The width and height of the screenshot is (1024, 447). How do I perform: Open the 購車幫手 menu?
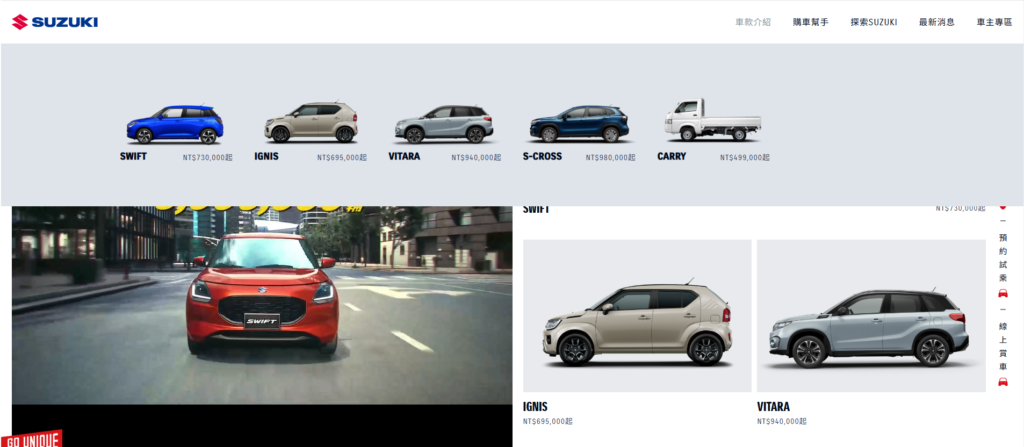pyautogui.click(x=810, y=22)
